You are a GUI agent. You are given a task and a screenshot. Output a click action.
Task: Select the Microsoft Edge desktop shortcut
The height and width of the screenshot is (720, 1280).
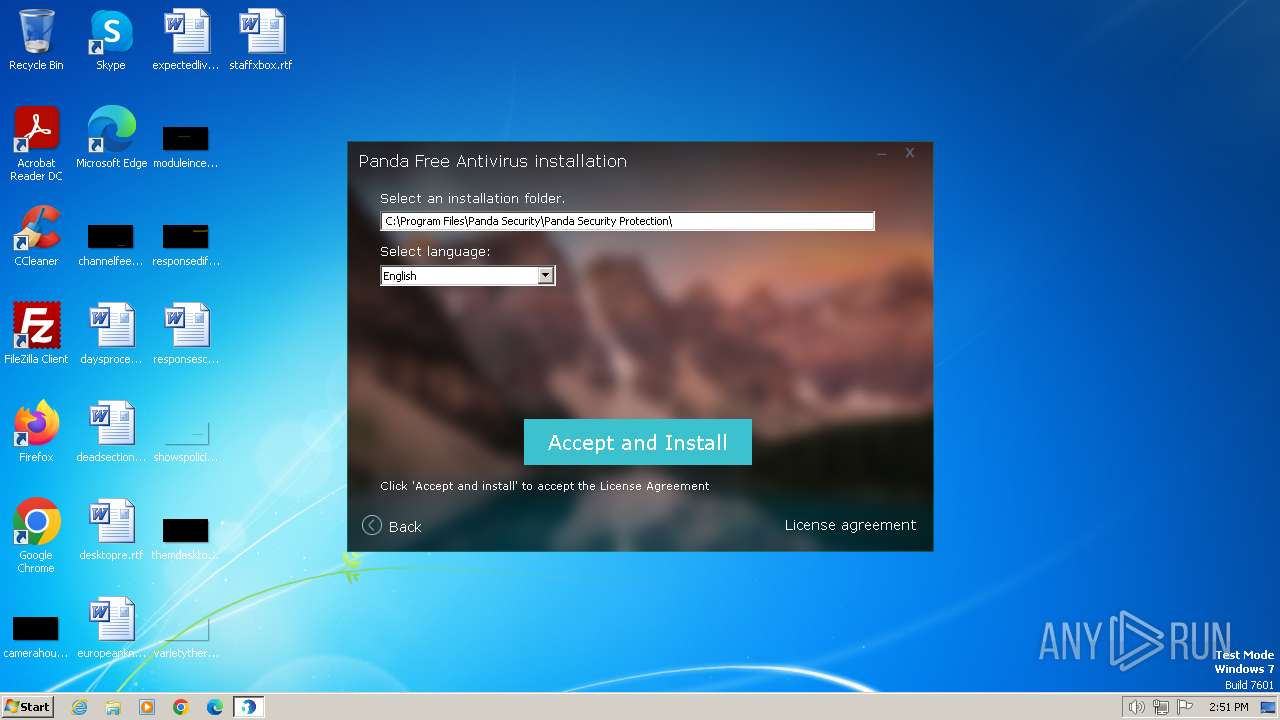coord(111,138)
